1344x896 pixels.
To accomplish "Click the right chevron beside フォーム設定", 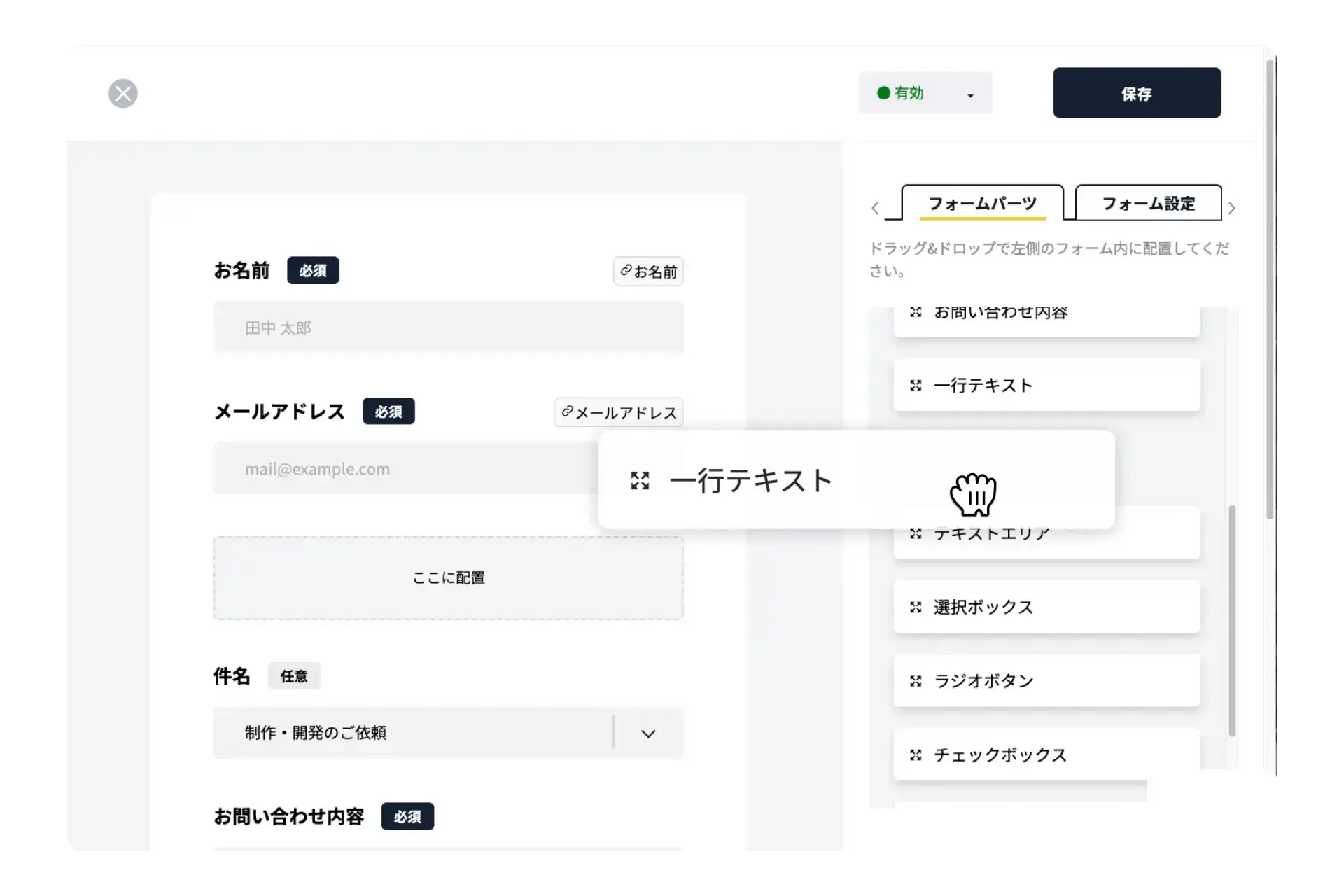I will [1232, 208].
